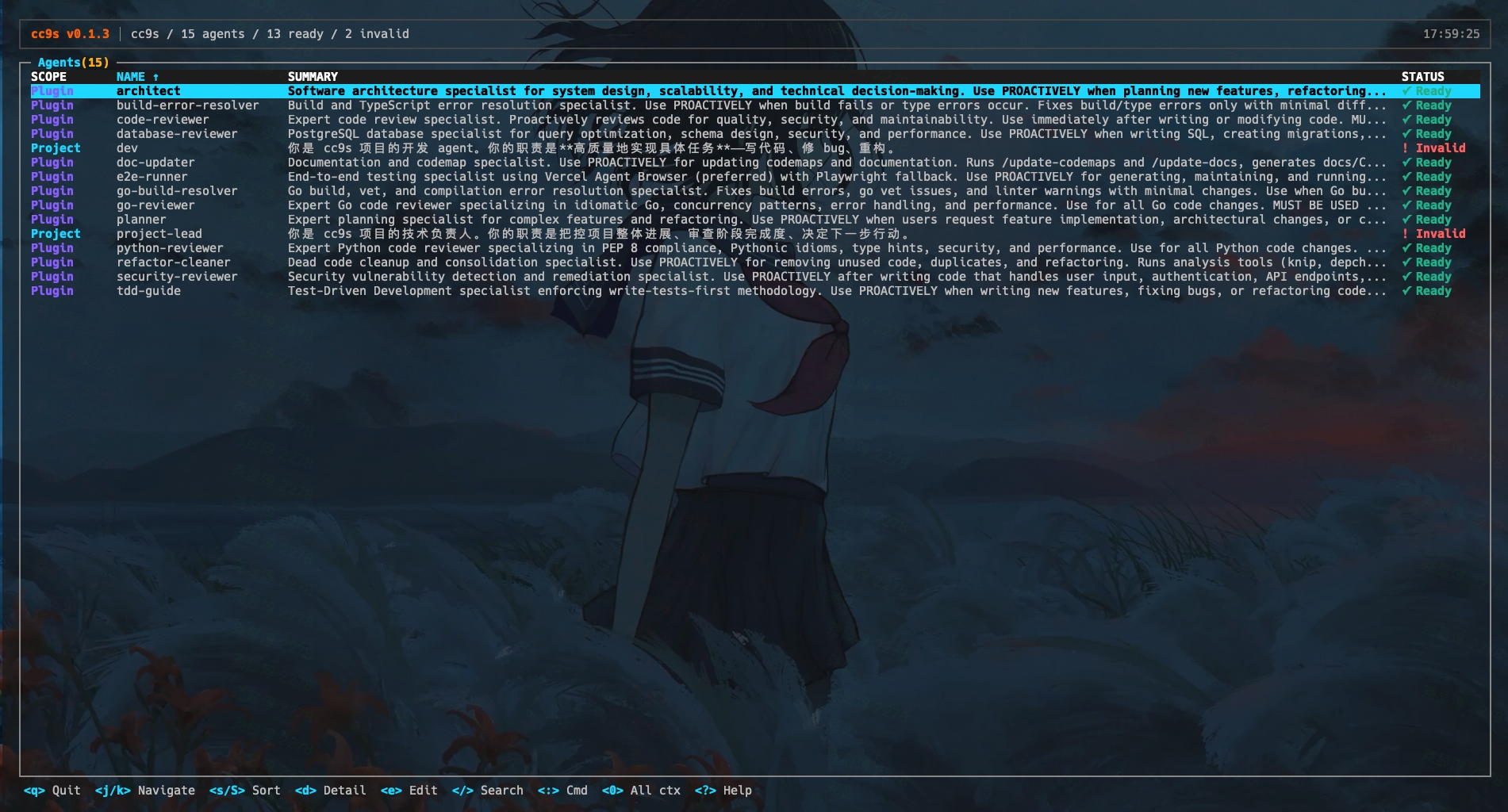This screenshot has width=1508, height=812.
Task: Select the dev project agent
Action: (x=754, y=148)
